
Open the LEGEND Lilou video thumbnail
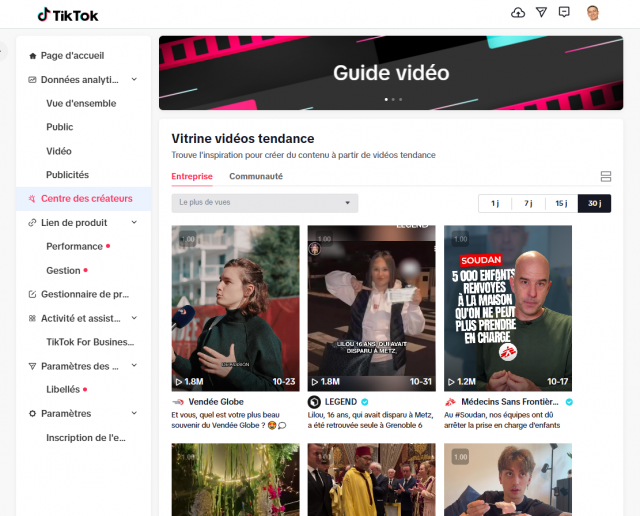click(x=371, y=308)
